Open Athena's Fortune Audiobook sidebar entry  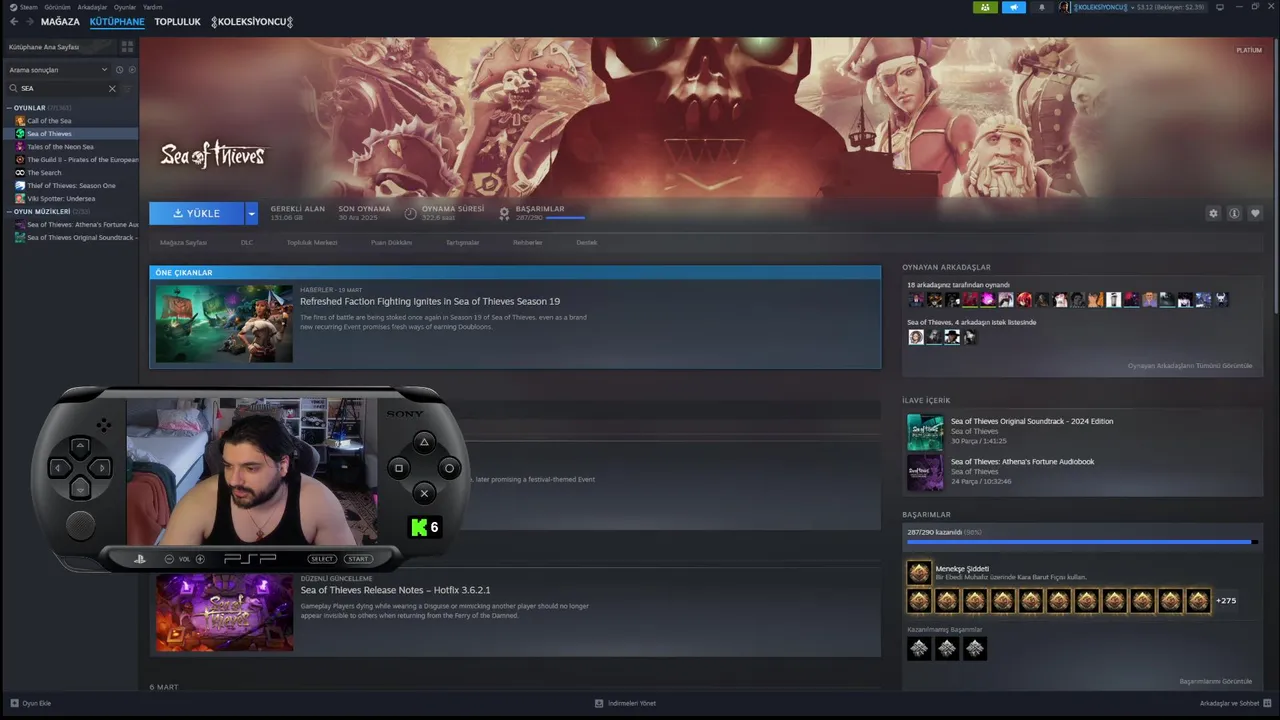(82, 225)
